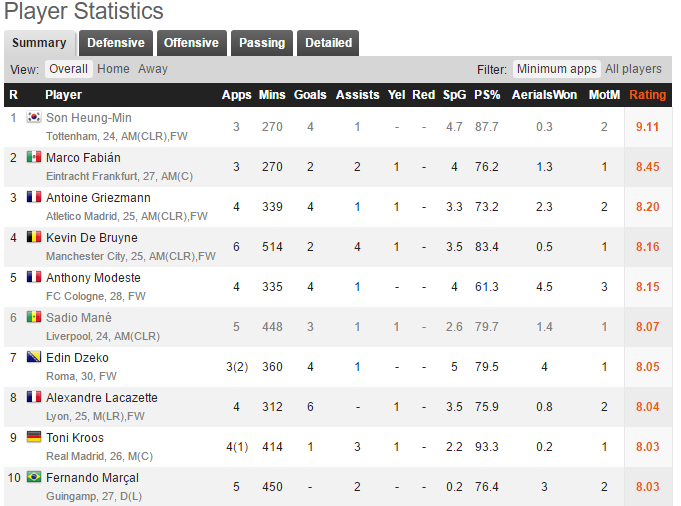Image resolution: width=681 pixels, height=506 pixels.
Task: Click the Belgium flag beside Kevin De Bruyne
Action: coord(34,237)
